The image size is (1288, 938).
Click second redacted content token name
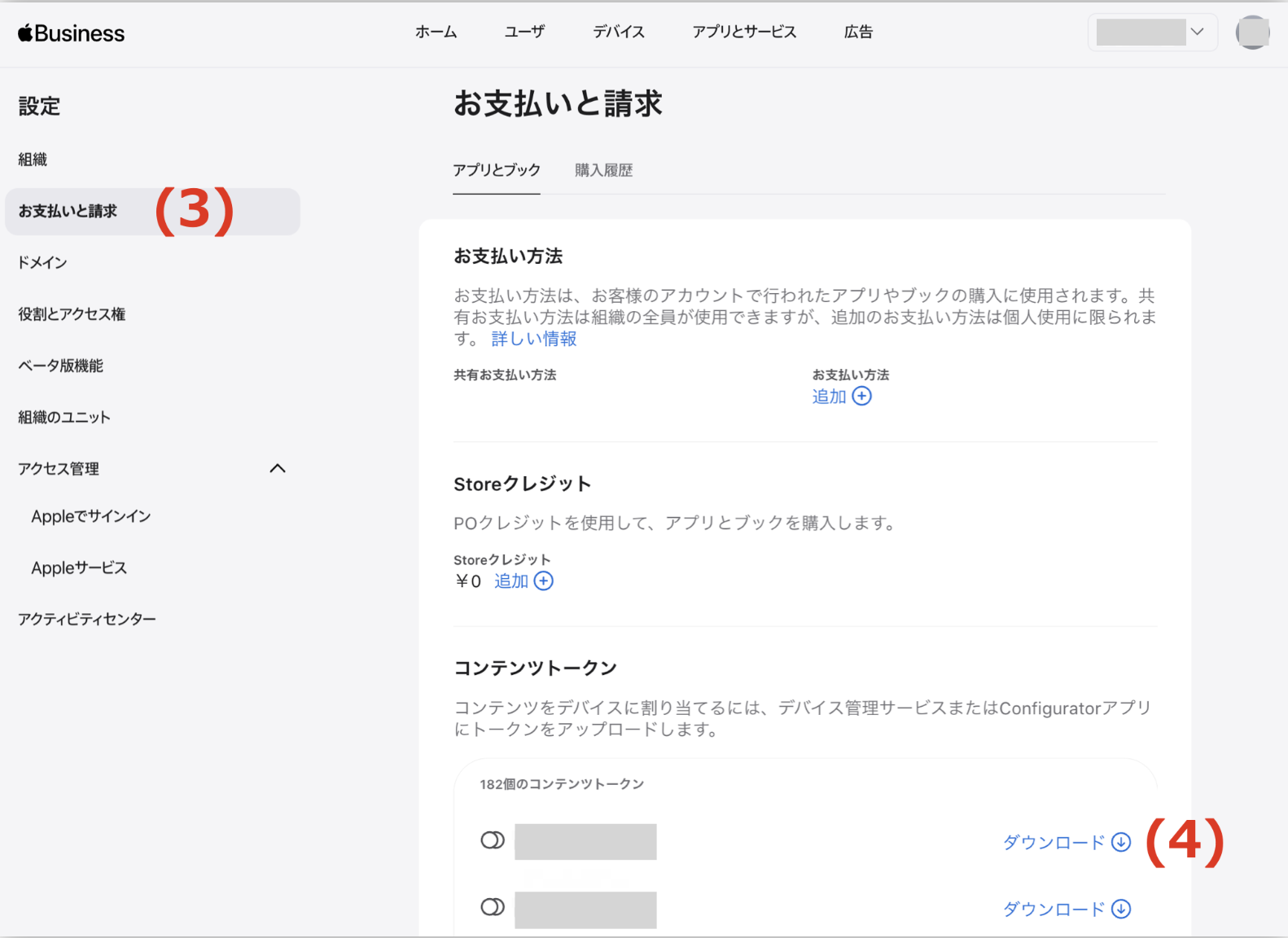[x=585, y=910]
